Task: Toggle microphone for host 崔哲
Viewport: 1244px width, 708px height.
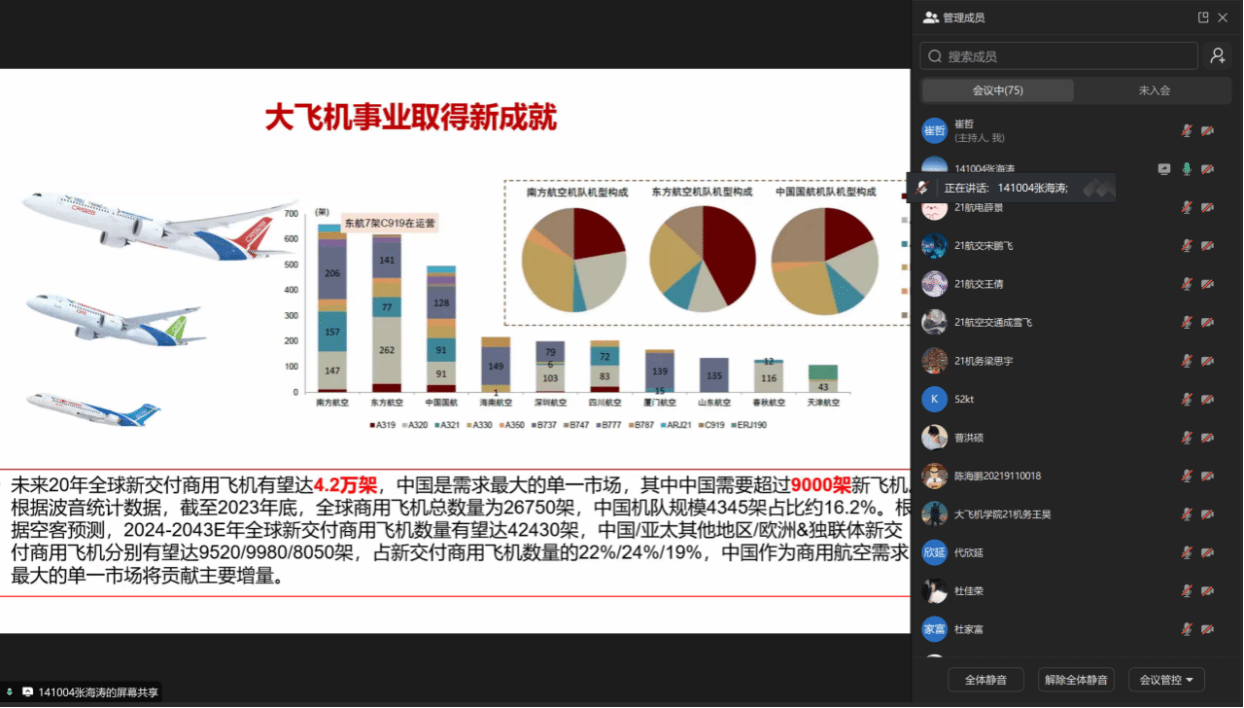Action: point(1187,130)
